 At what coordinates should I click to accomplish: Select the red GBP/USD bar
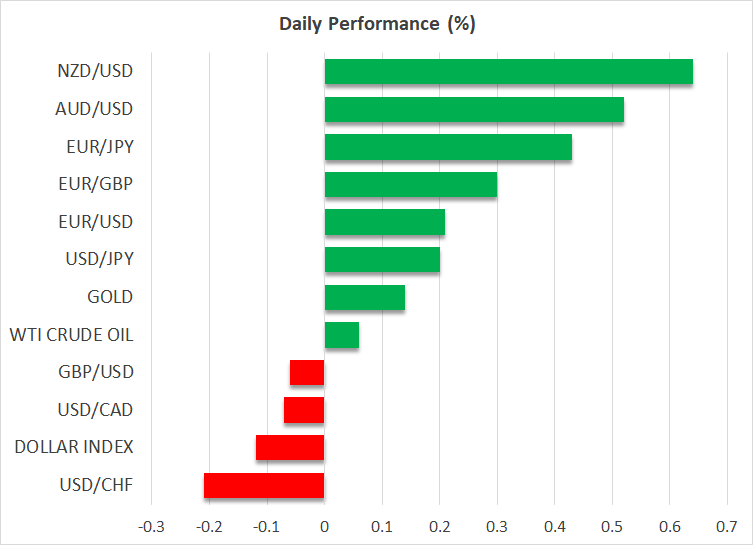click(307, 372)
